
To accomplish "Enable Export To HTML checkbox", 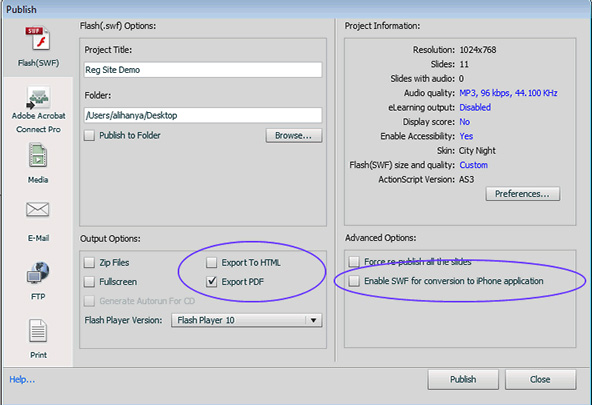I will pos(211,262).
